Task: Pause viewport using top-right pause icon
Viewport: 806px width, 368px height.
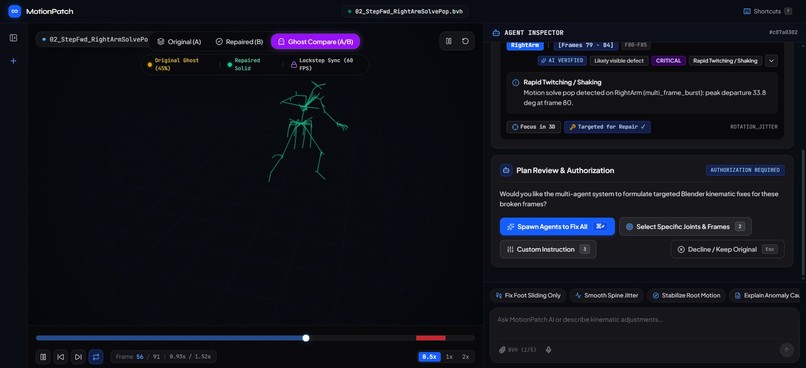Action: coord(449,41)
